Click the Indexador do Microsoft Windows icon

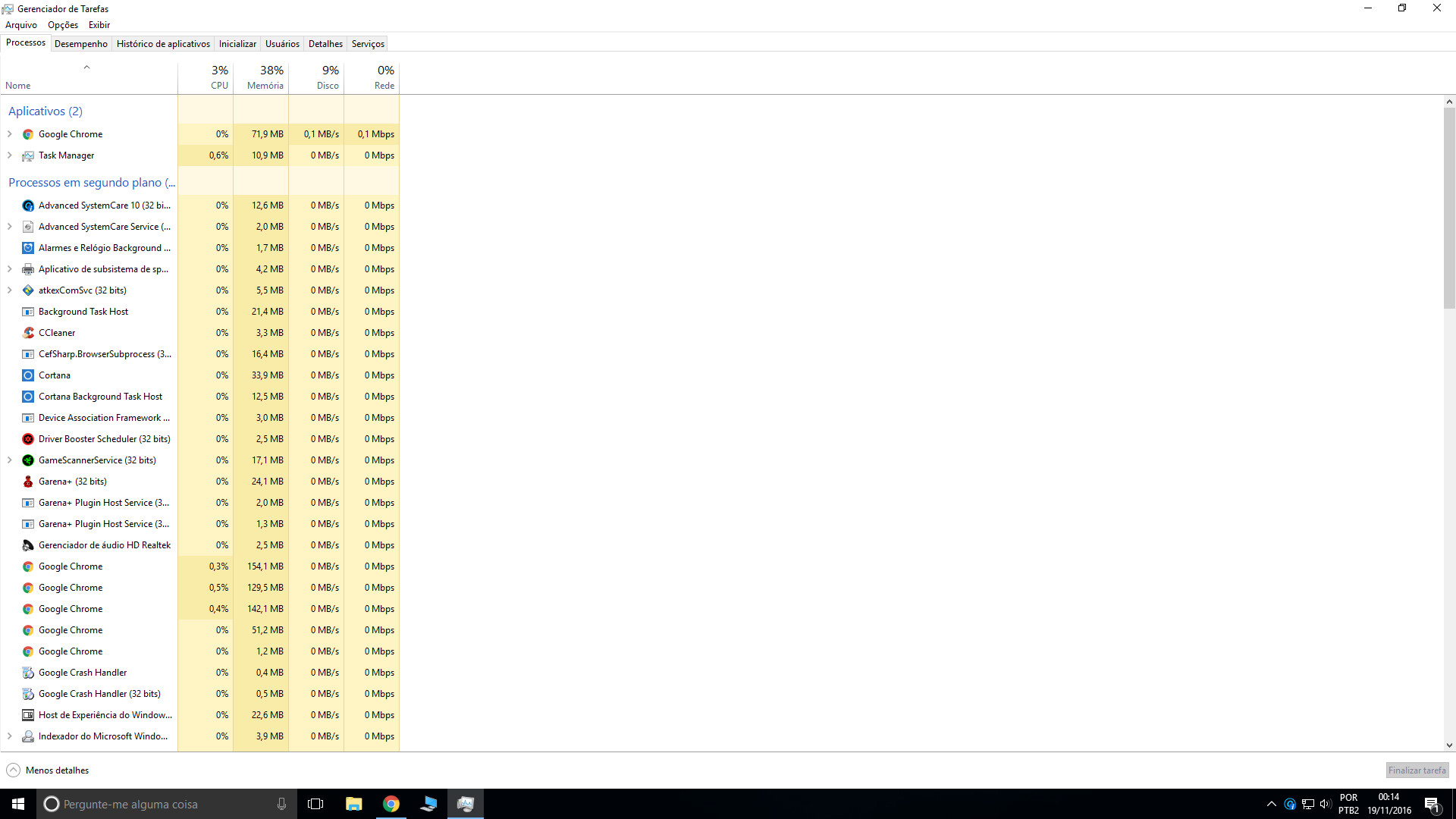click(28, 736)
